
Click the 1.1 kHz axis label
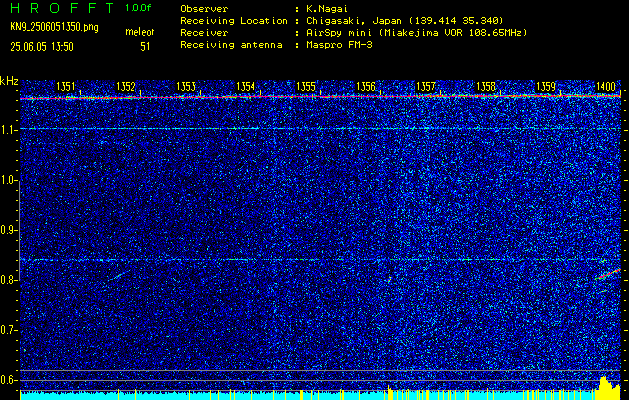pyautogui.click(x=8, y=130)
